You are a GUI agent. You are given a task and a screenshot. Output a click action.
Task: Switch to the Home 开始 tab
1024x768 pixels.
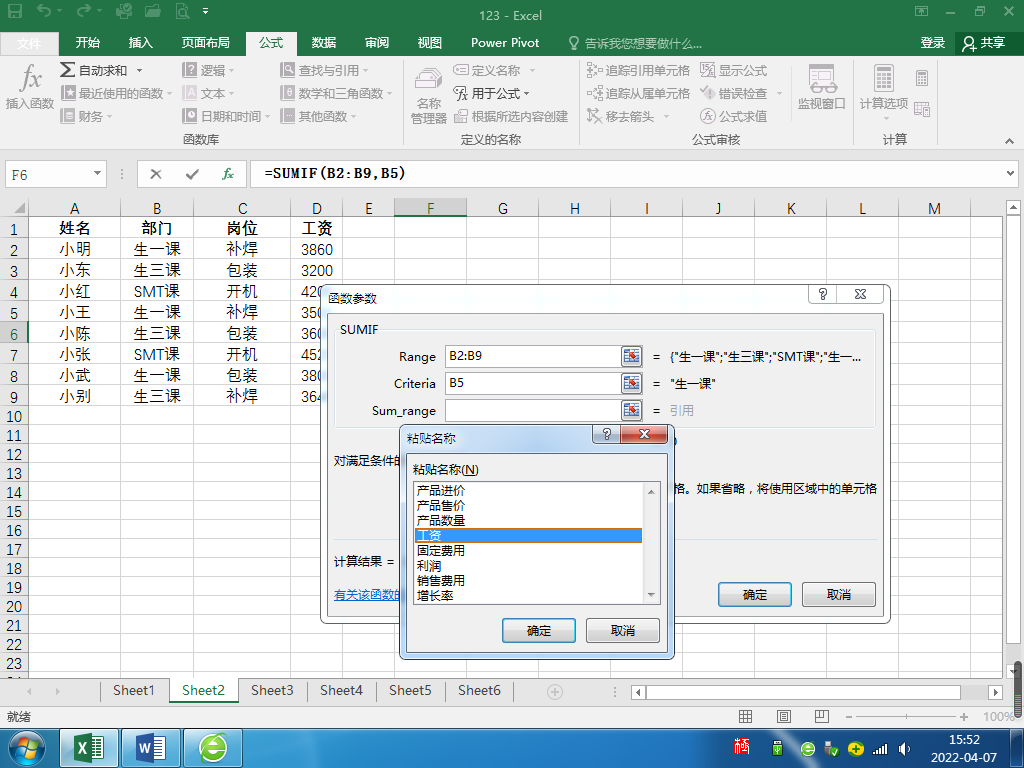click(88, 42)
